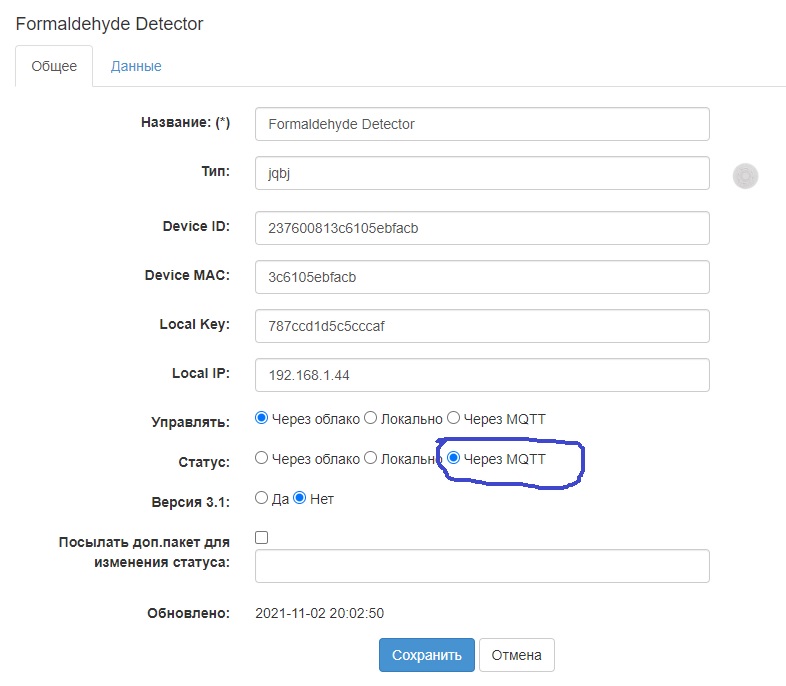Tick the Посылать доп.пакет checkbox

[x=262, y=537]
